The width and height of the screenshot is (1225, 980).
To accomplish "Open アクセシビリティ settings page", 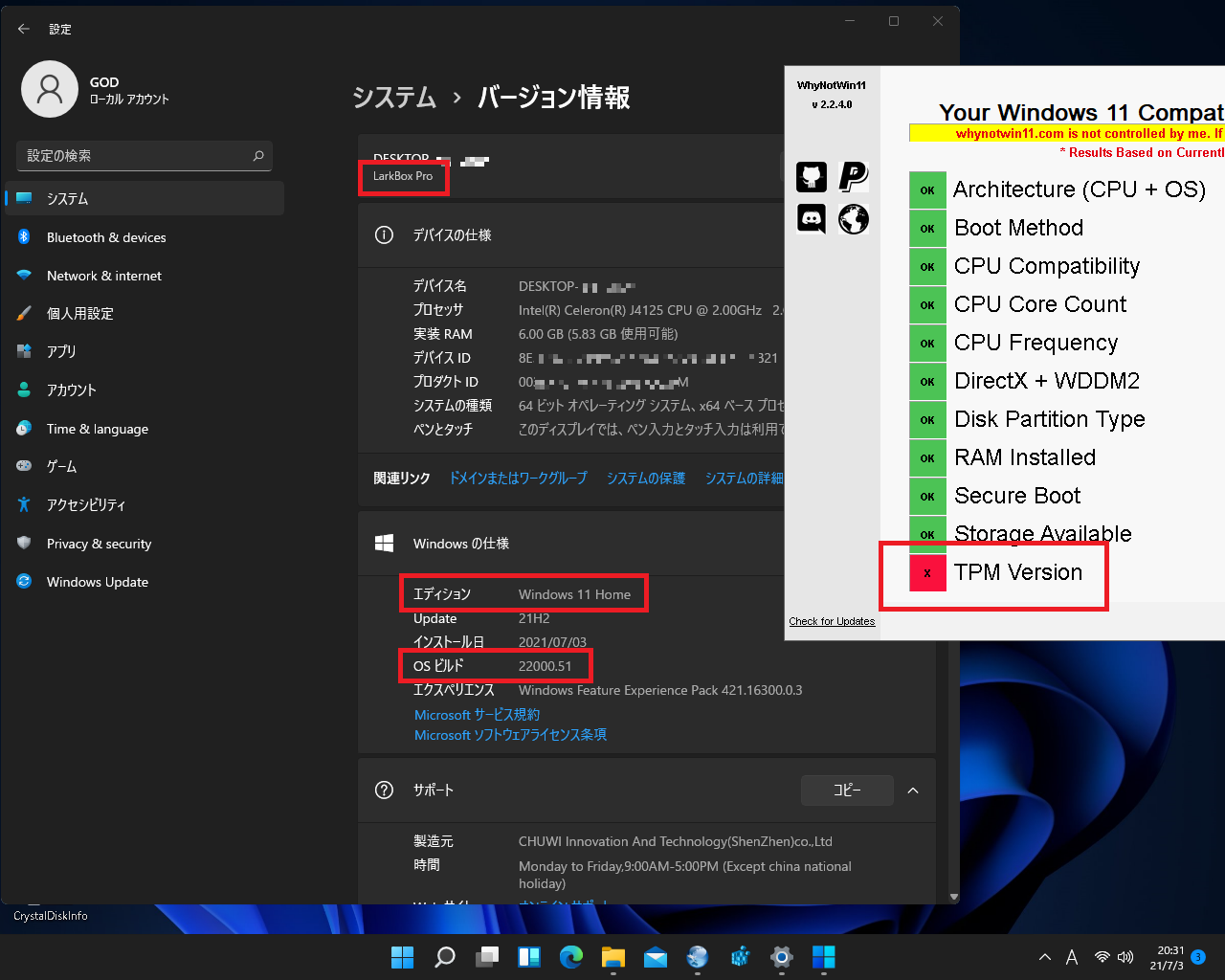I will tap(145, 505).
